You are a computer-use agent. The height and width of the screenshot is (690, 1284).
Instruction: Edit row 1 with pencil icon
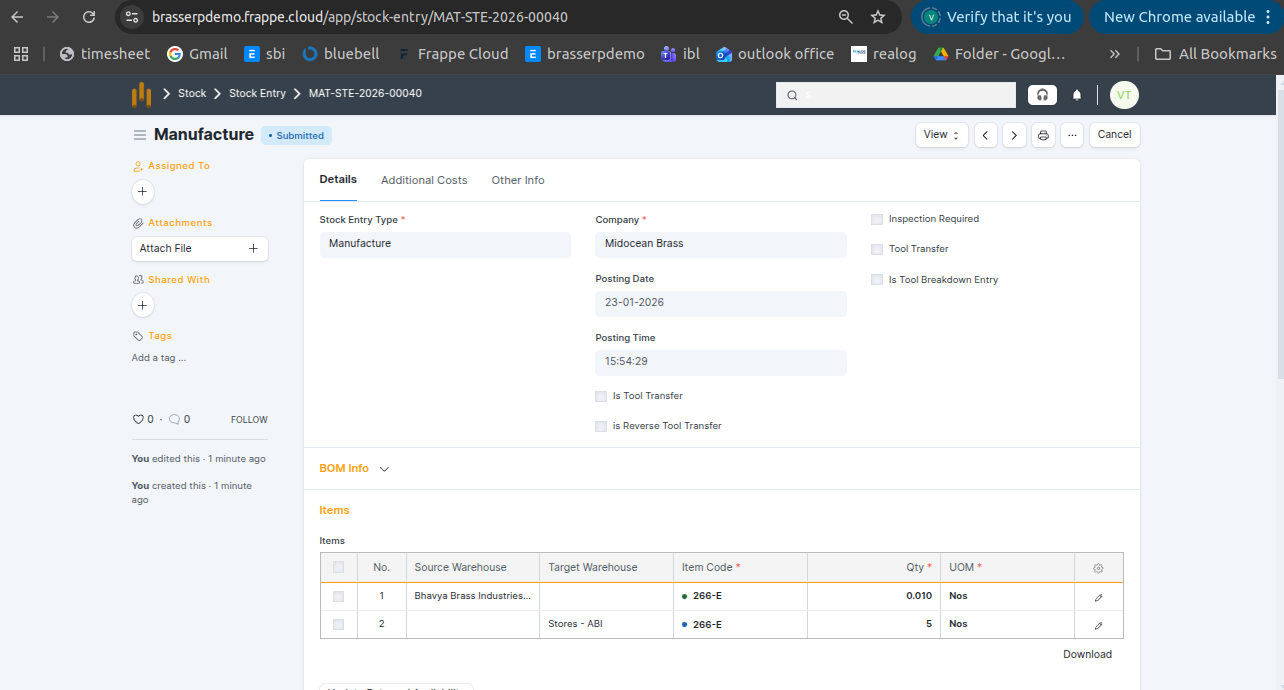1098,597
